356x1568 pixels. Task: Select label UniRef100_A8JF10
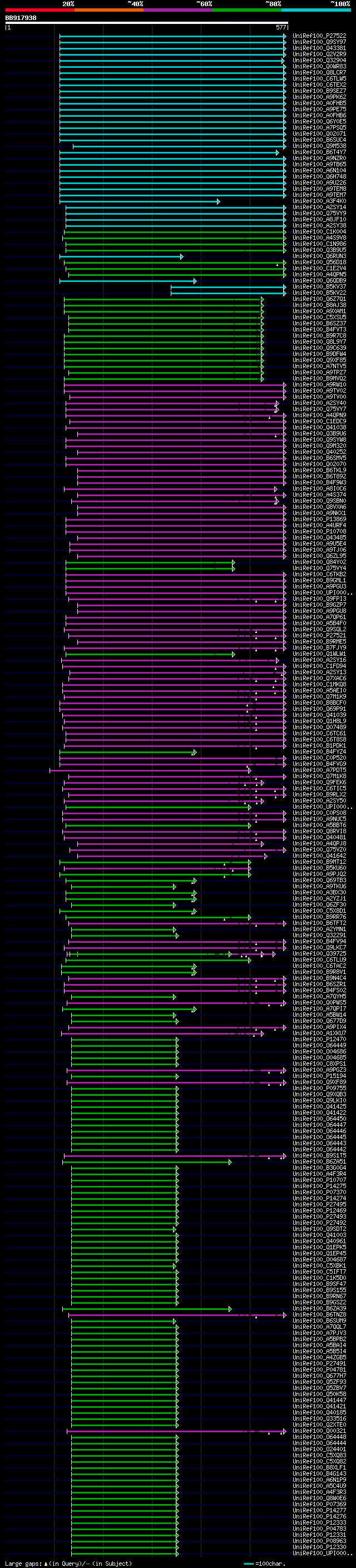[319, 219]
